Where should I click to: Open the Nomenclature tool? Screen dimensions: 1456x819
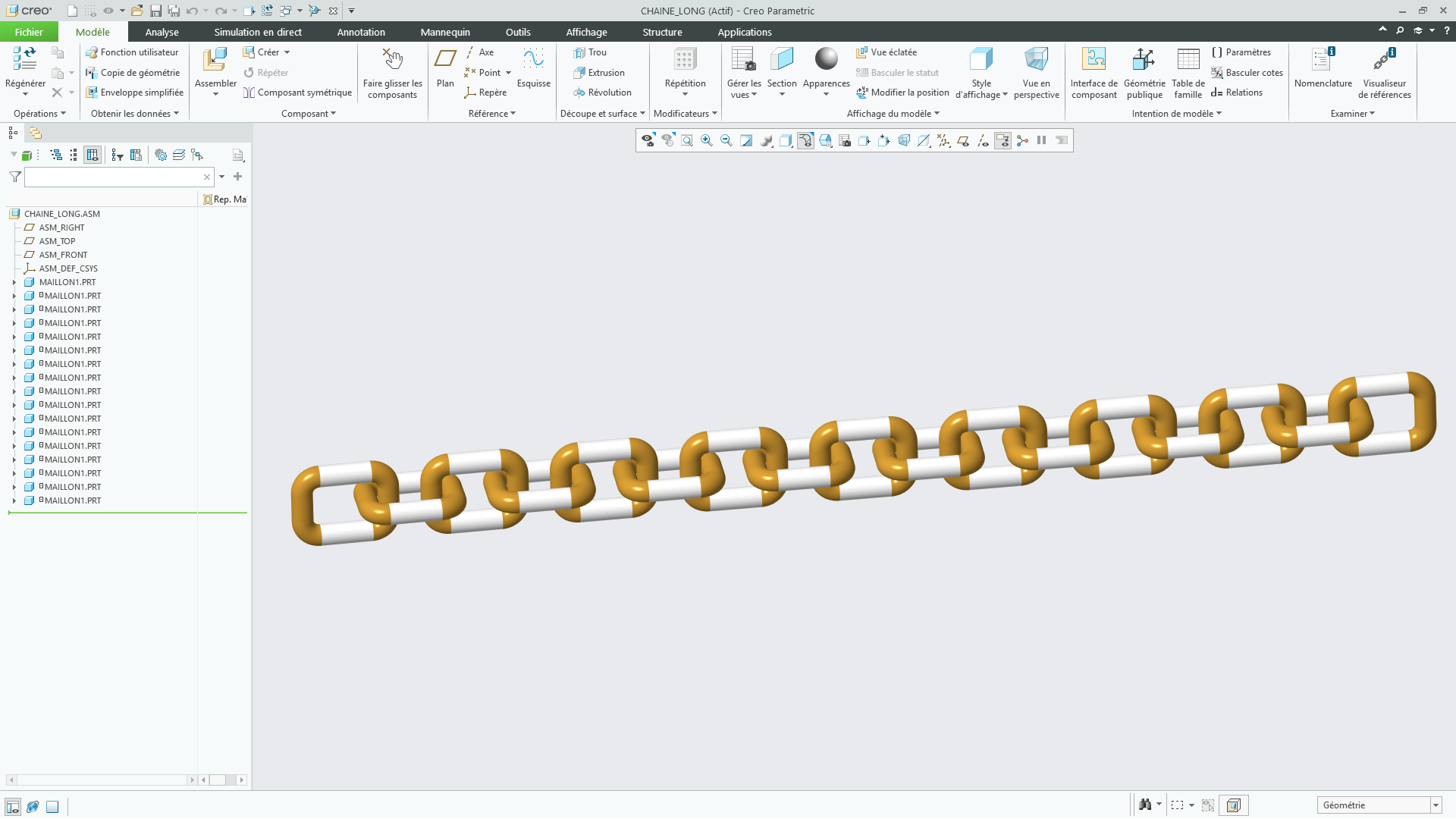click(1323, 67)
